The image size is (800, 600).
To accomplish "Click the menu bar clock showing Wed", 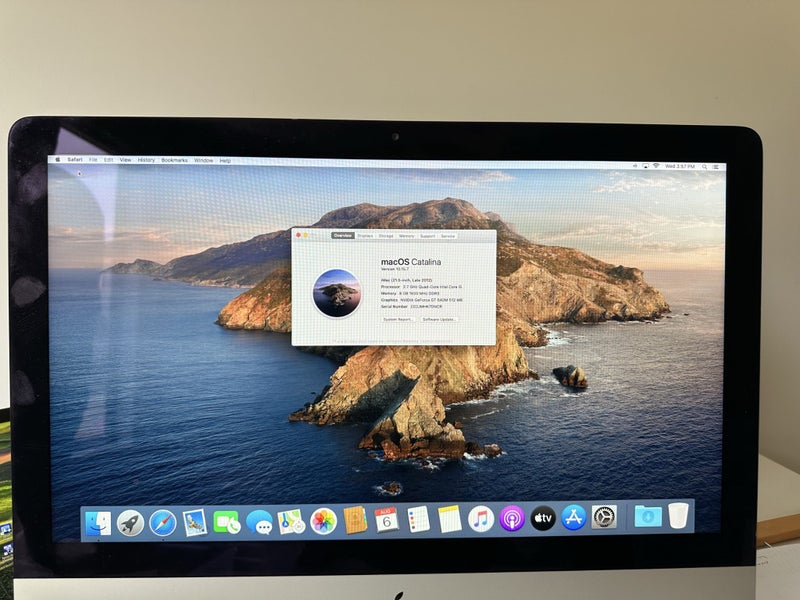I will [680, 166].
